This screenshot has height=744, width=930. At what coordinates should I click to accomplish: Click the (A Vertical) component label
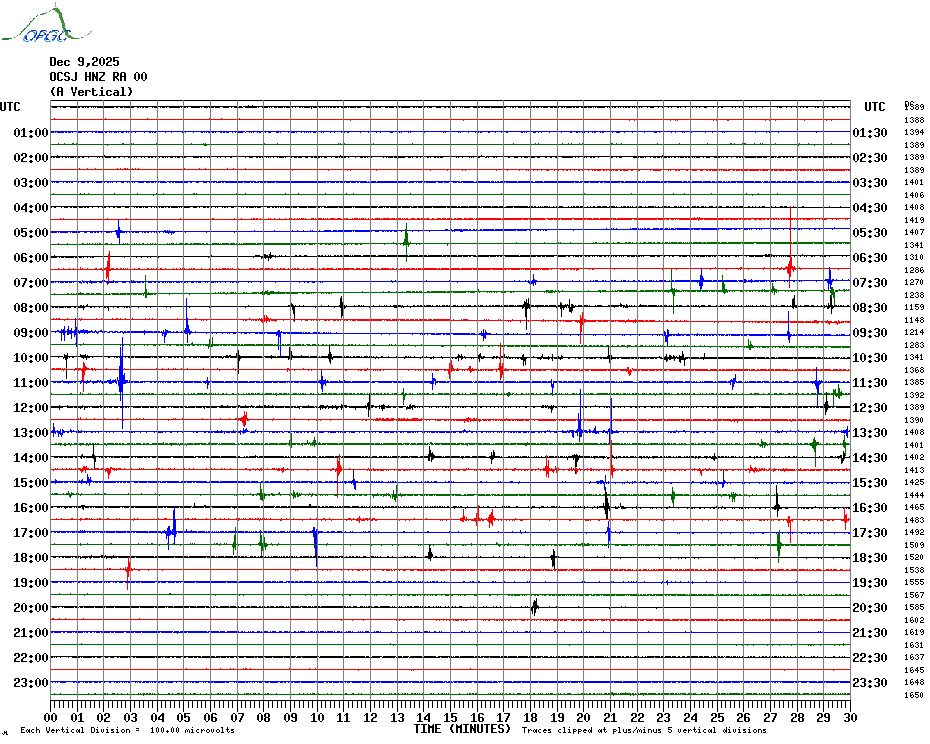(x=90, y=92)
